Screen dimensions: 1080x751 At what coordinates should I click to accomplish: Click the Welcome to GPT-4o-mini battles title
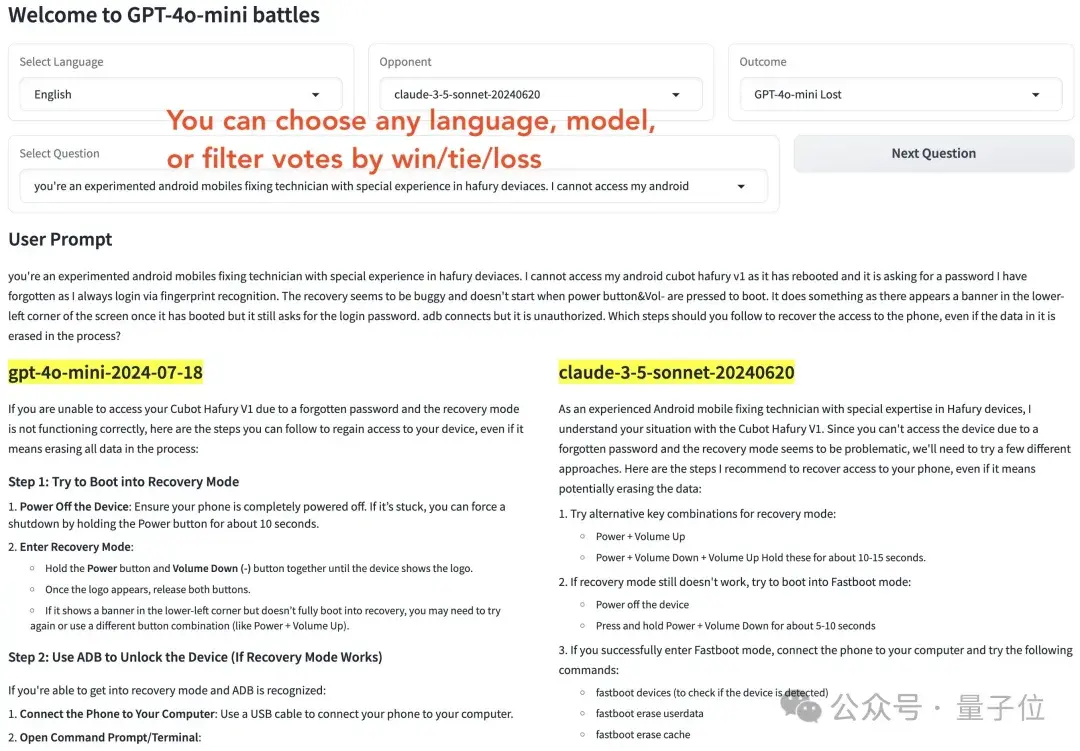point(164,15)
